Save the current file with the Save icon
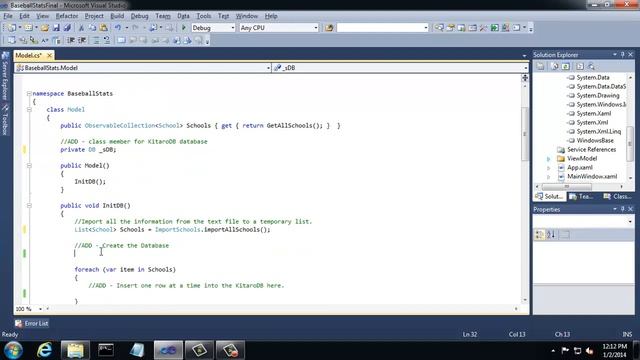The image size is (640, 360). (56, 28)
